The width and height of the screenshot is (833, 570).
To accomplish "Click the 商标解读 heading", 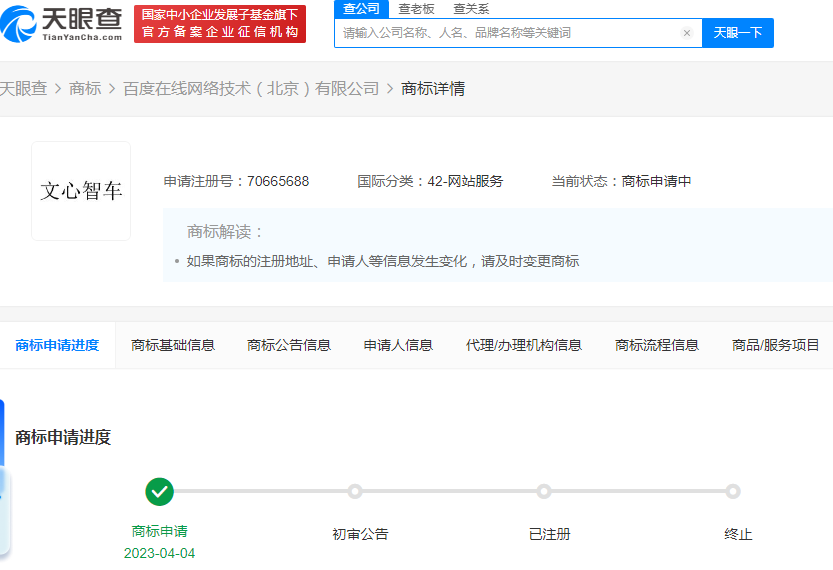I will [225, 232].
